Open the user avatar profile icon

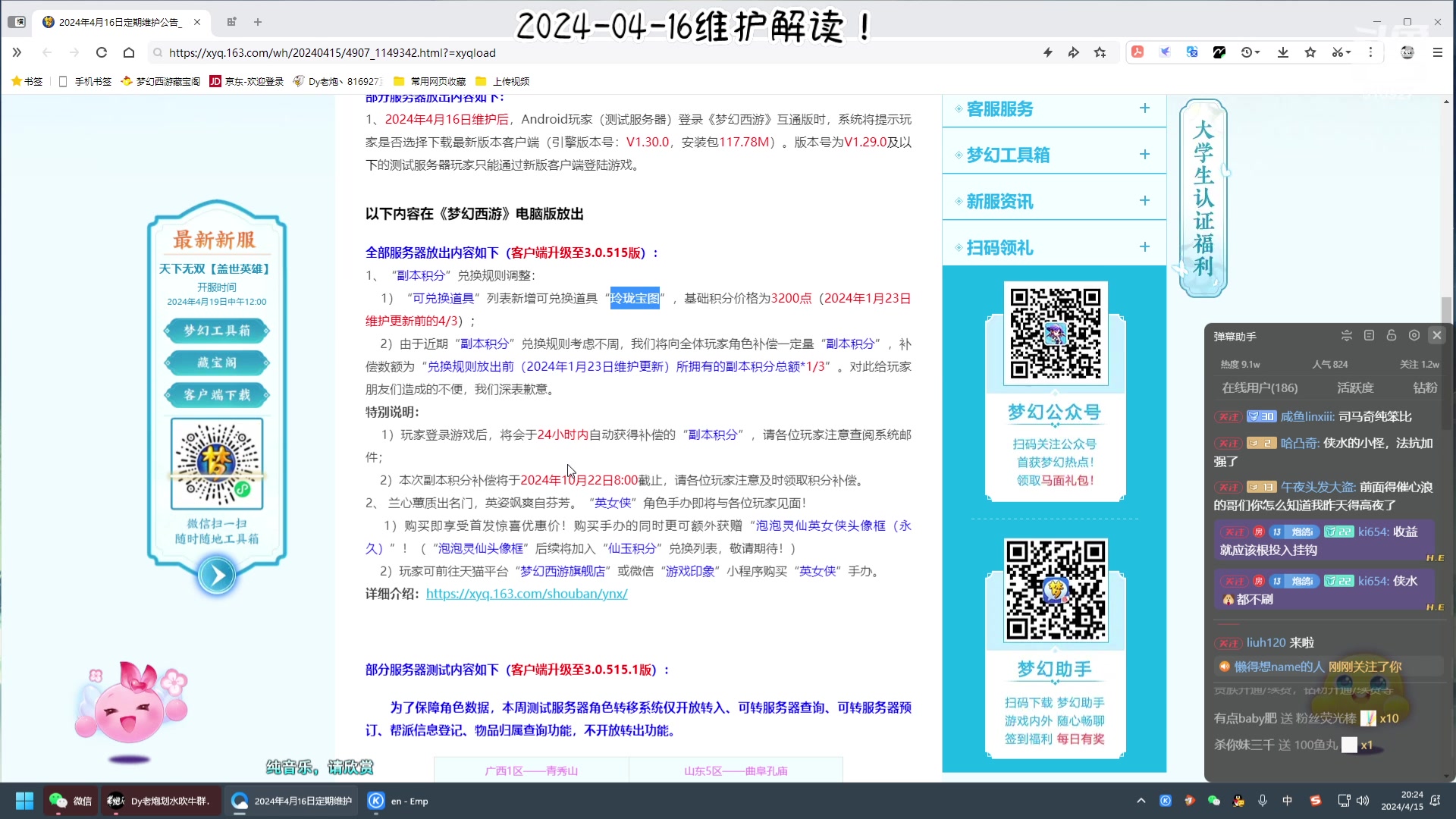tap(1407, 52)
